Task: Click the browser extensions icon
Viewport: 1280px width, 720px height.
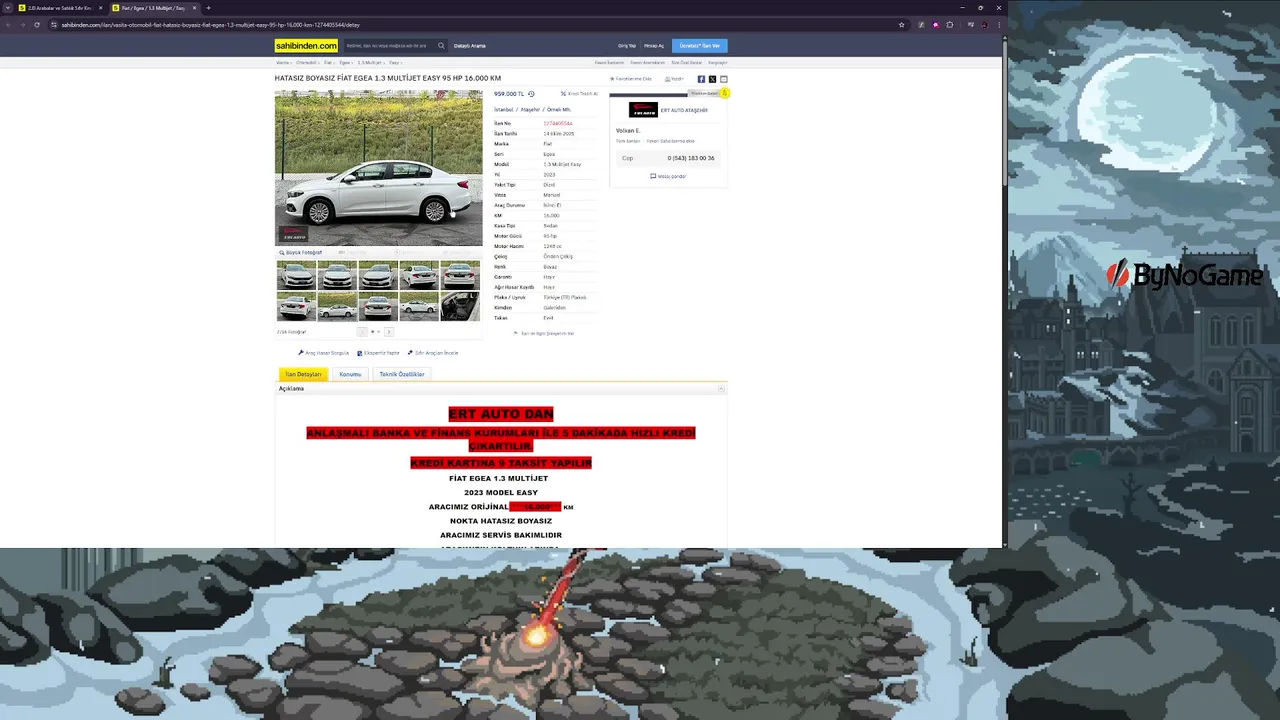Action: tap(950, 24)
